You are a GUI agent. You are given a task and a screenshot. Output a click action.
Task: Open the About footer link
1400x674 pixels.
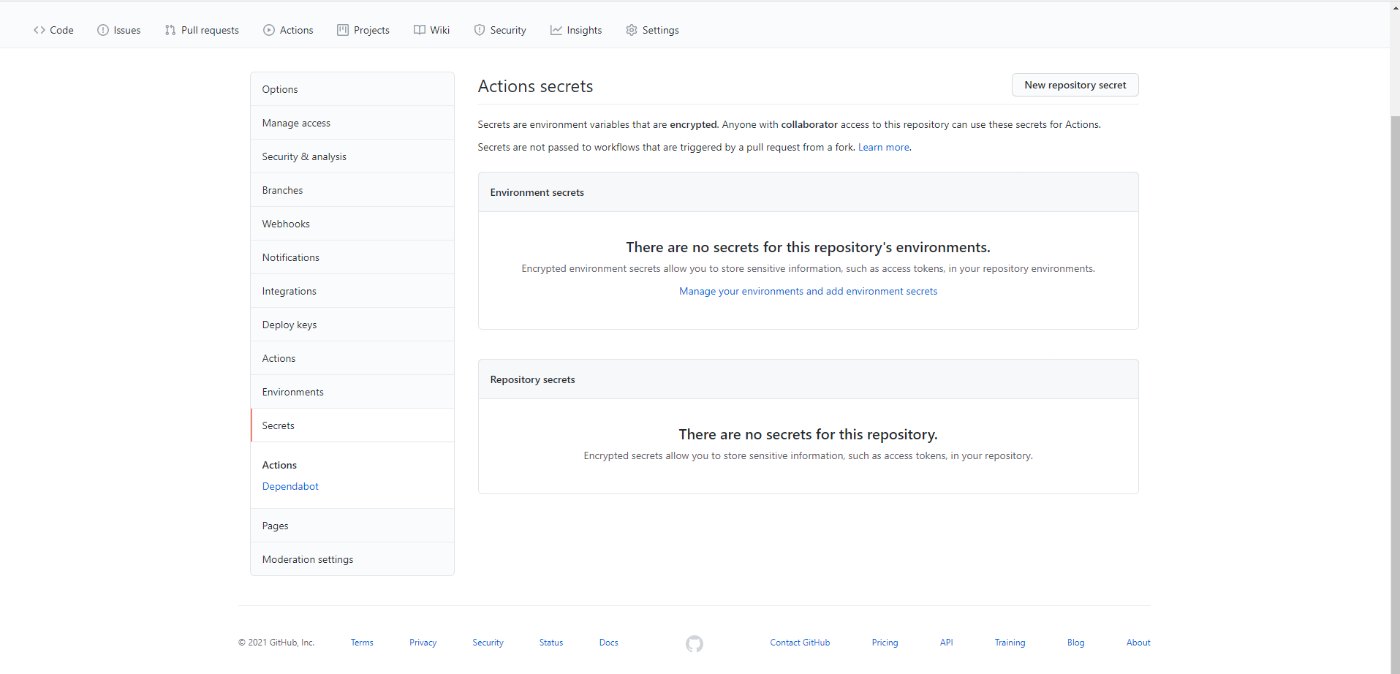coord(1138,643)
